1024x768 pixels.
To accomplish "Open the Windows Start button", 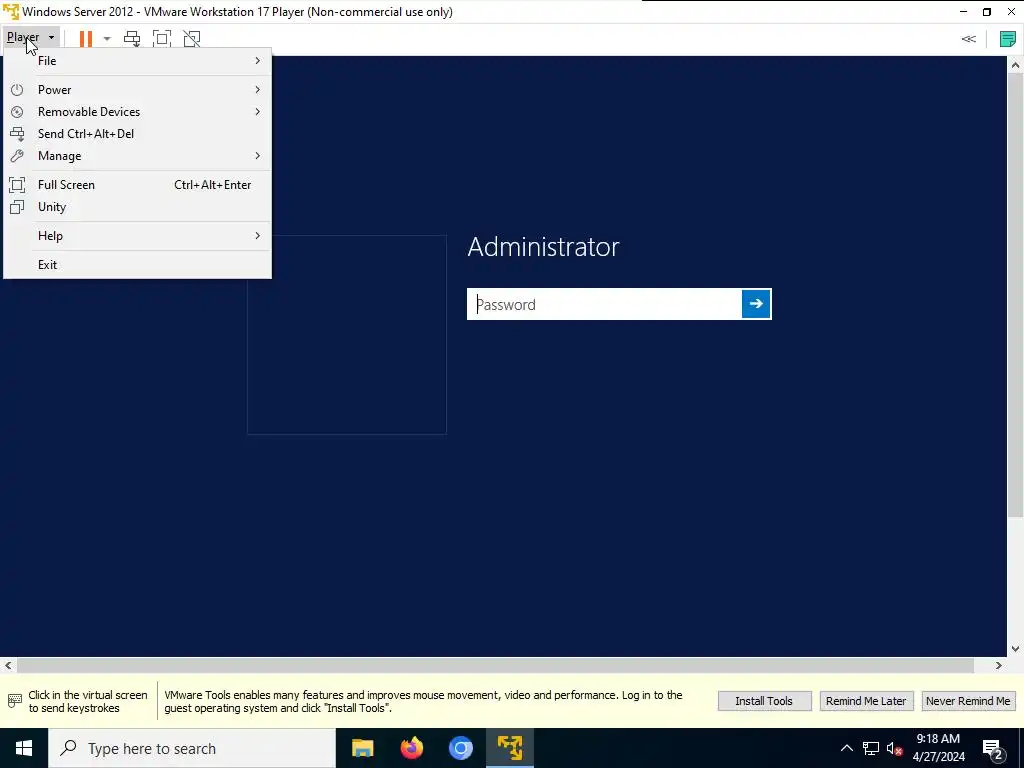I will (x=24, y=748).
